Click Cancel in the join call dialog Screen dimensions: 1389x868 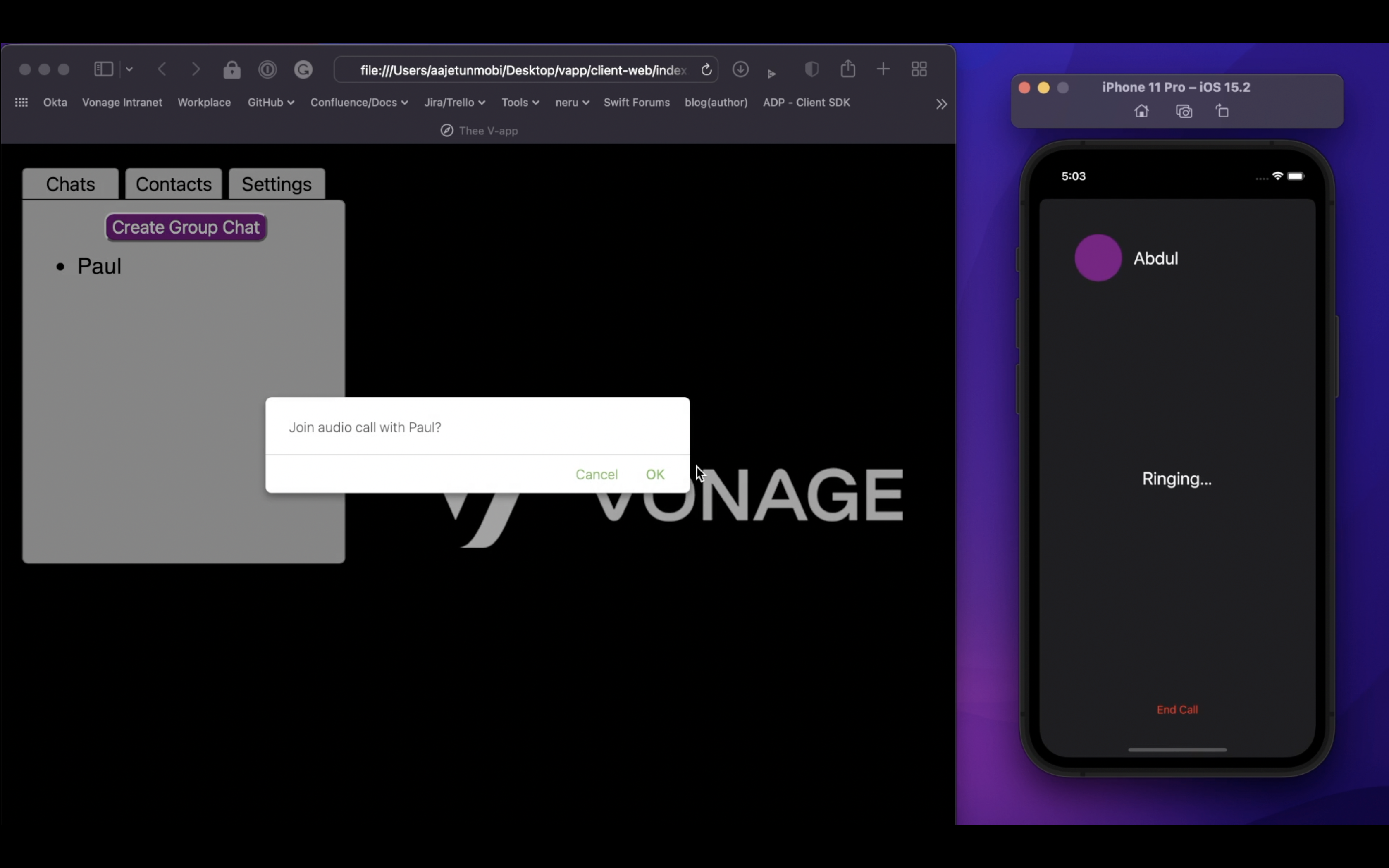(597, 475)
